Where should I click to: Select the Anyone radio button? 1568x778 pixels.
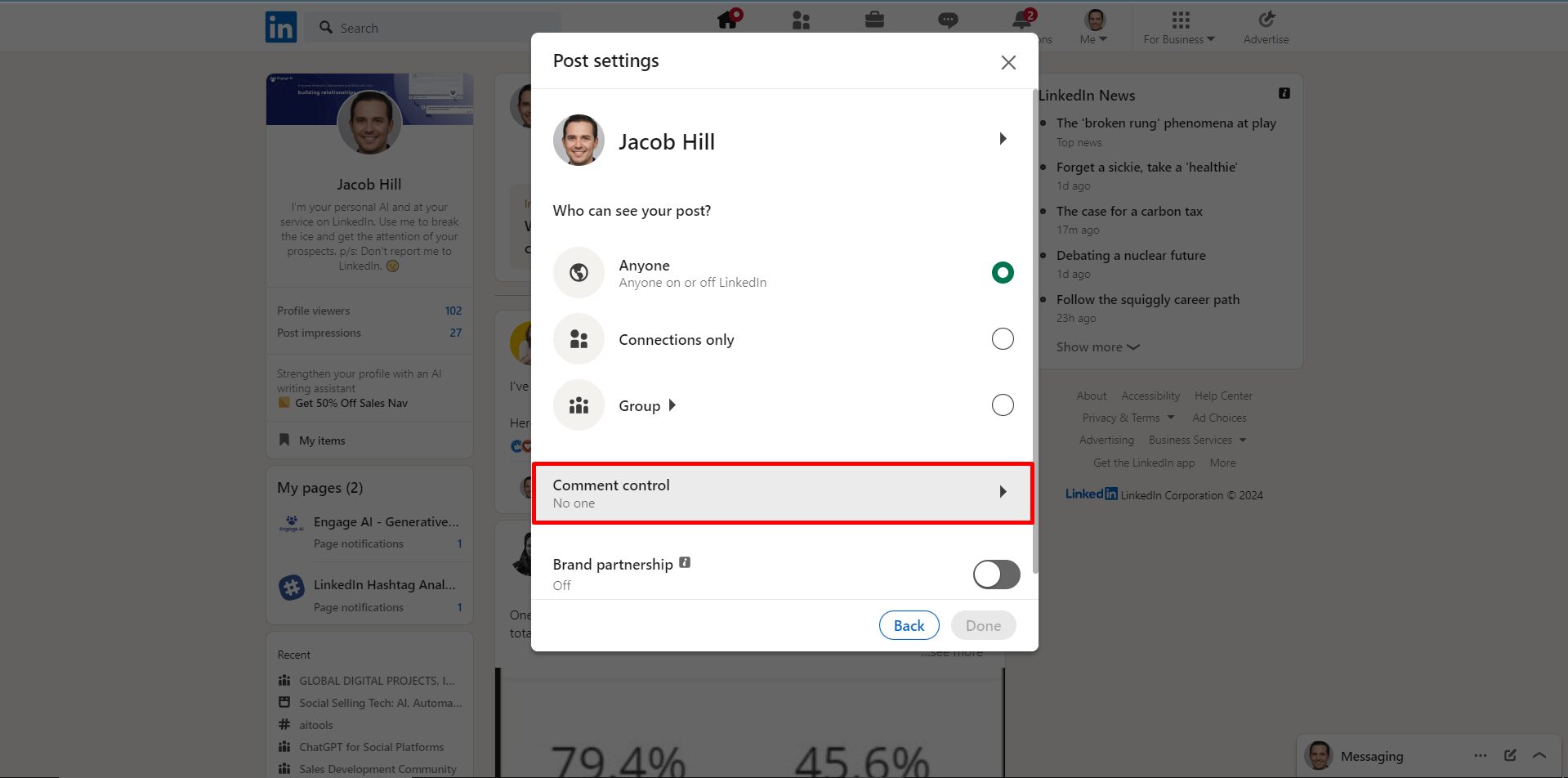tap(1003, 272)
